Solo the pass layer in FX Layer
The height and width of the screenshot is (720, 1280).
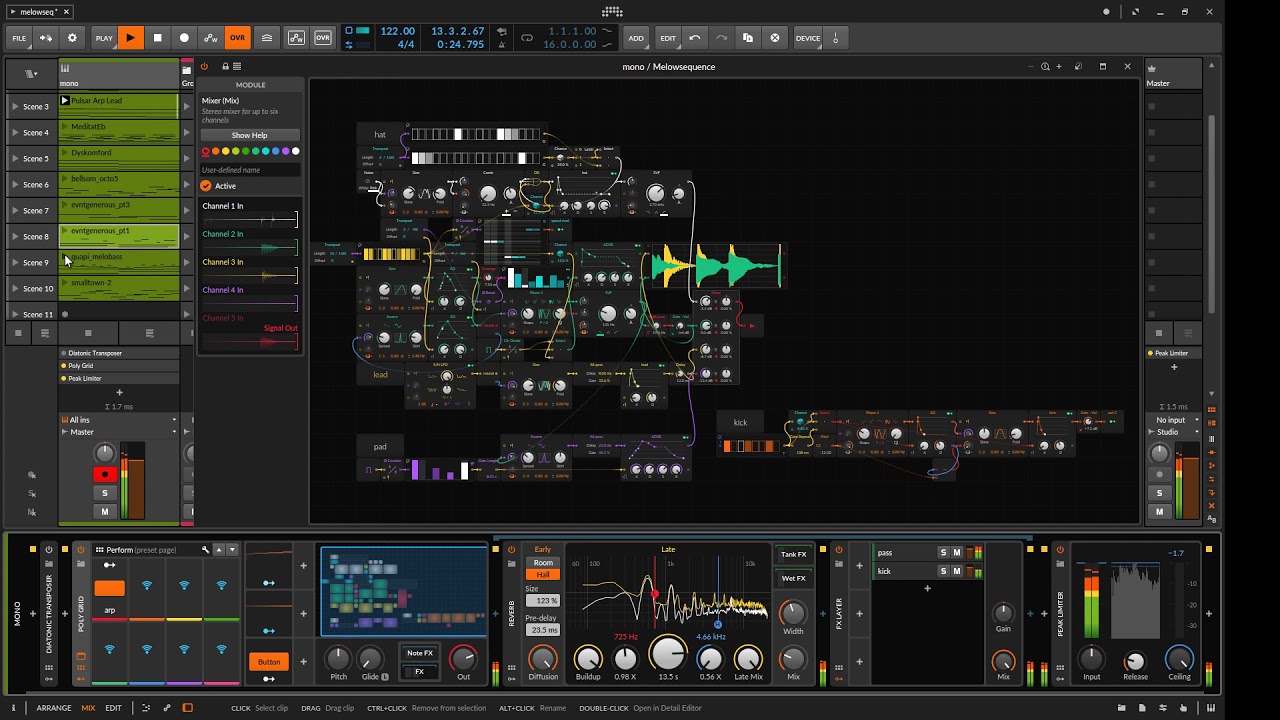point(943,553)
